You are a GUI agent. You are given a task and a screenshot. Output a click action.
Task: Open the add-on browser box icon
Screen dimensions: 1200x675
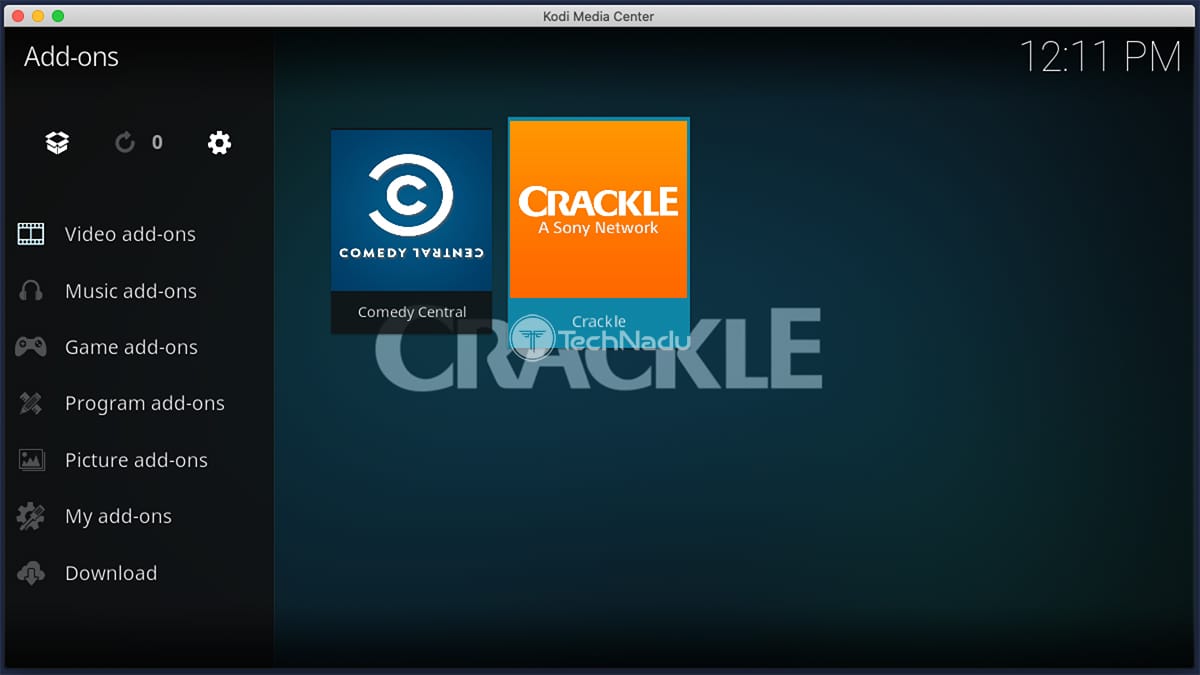(x=57, y=143)
